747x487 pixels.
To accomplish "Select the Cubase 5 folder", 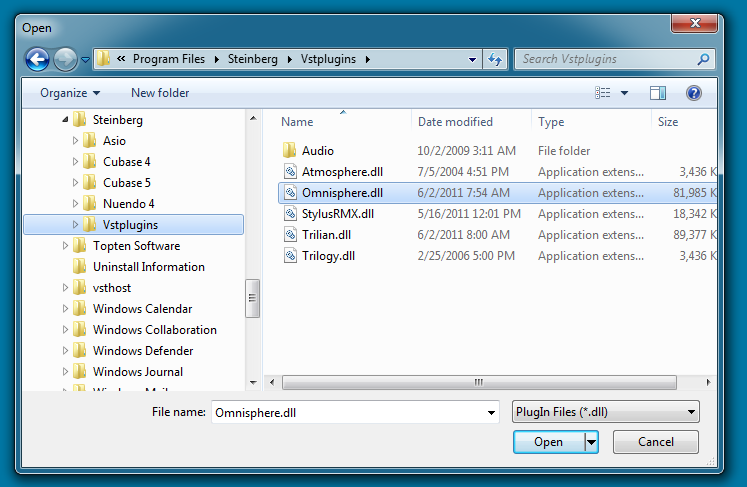I will point(127,183).
